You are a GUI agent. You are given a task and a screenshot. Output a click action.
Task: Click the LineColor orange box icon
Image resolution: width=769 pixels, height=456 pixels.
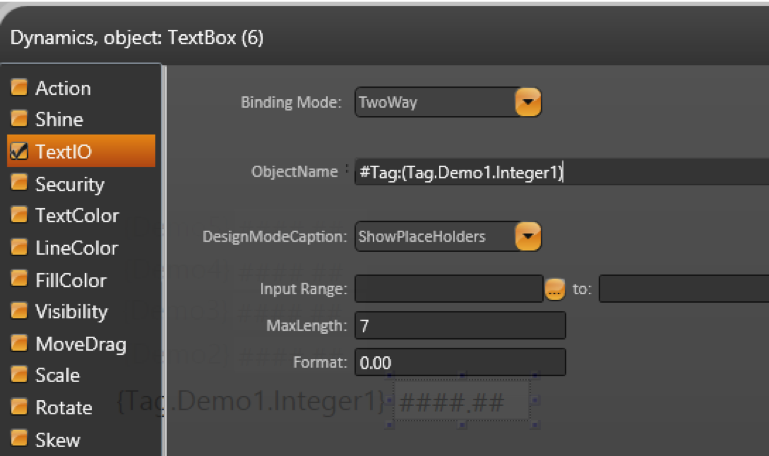coord(19,248)
